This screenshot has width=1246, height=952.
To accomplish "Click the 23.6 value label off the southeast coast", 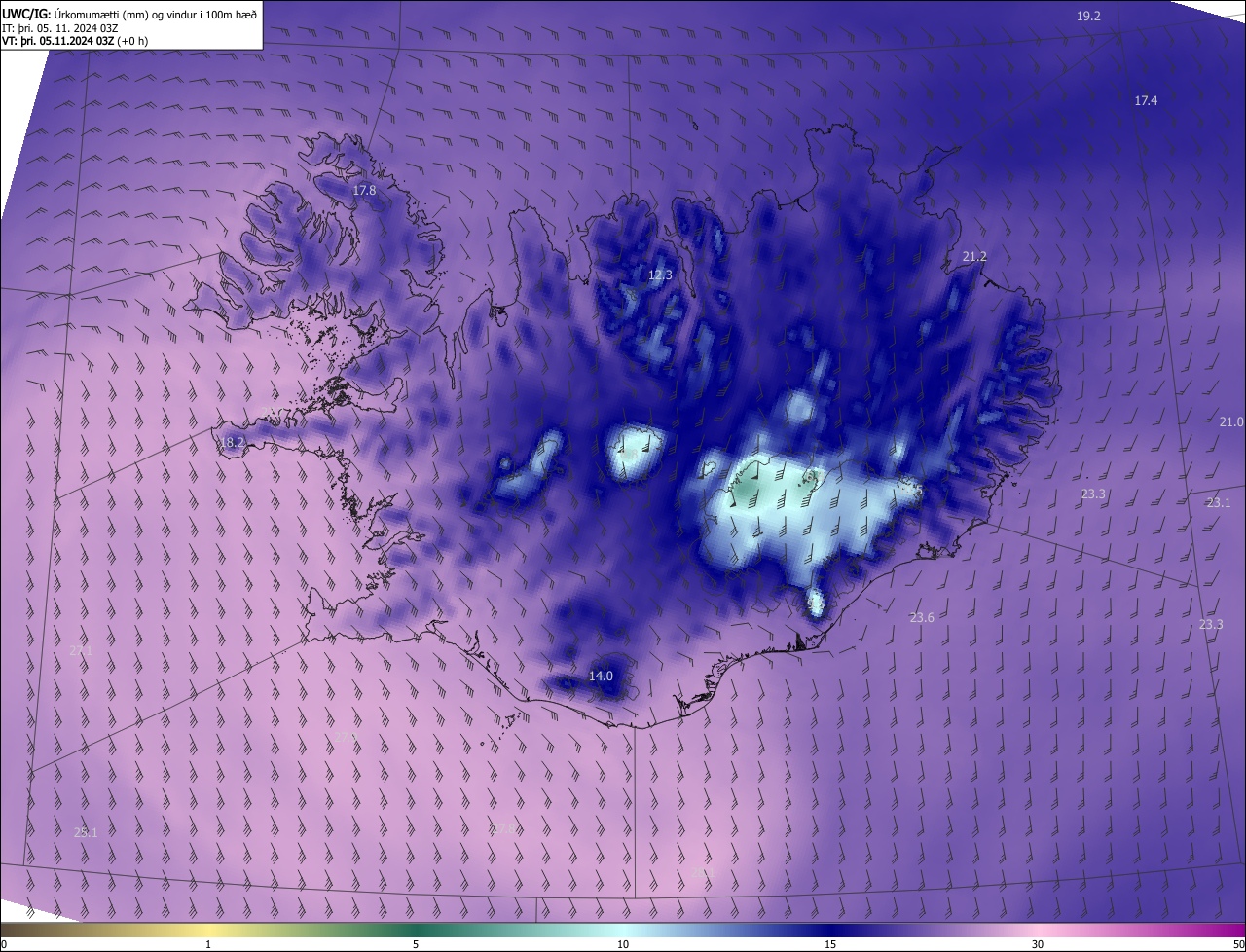I will click(x=922, y=618).
